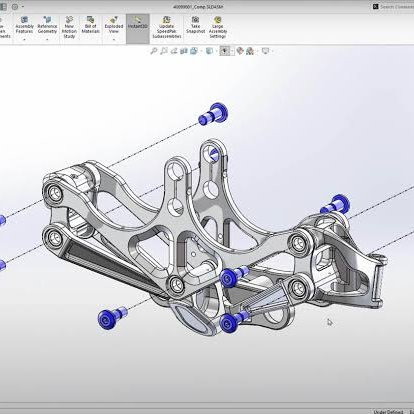
Task: Click Take Snapshot
Action: 195,25
